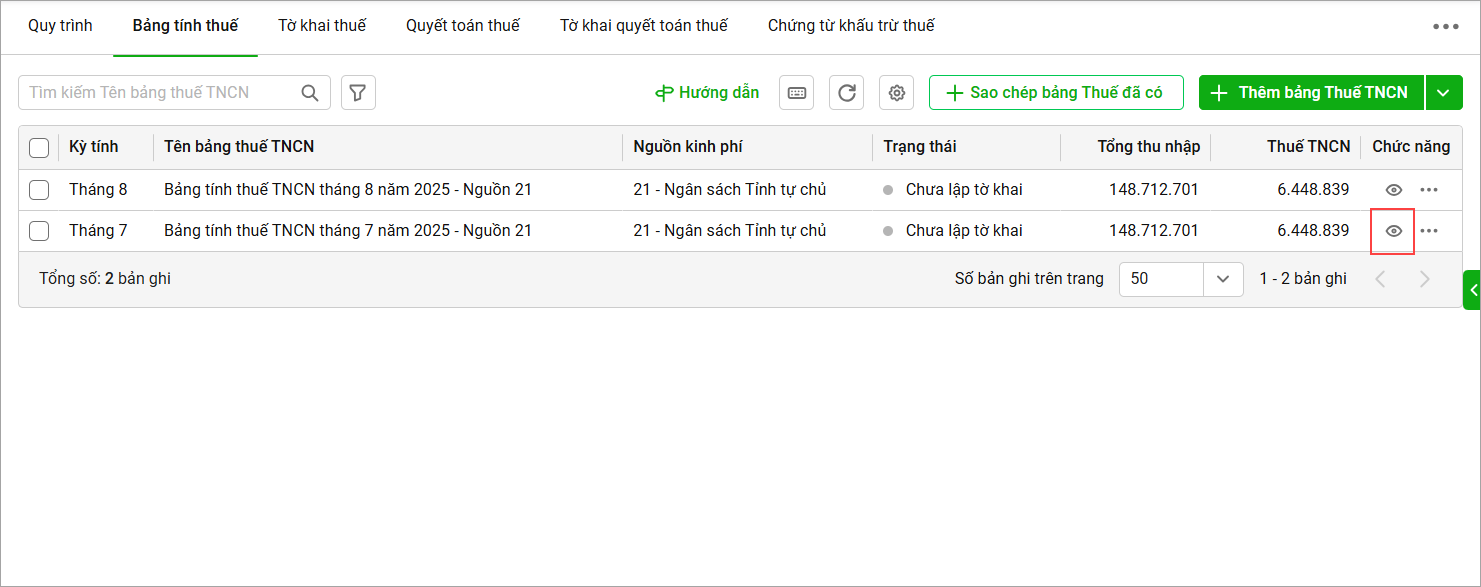The image size is (1481, 587).
Task: Select the Tháng 8 row checkbox
Action: click(x=39, y=190)
